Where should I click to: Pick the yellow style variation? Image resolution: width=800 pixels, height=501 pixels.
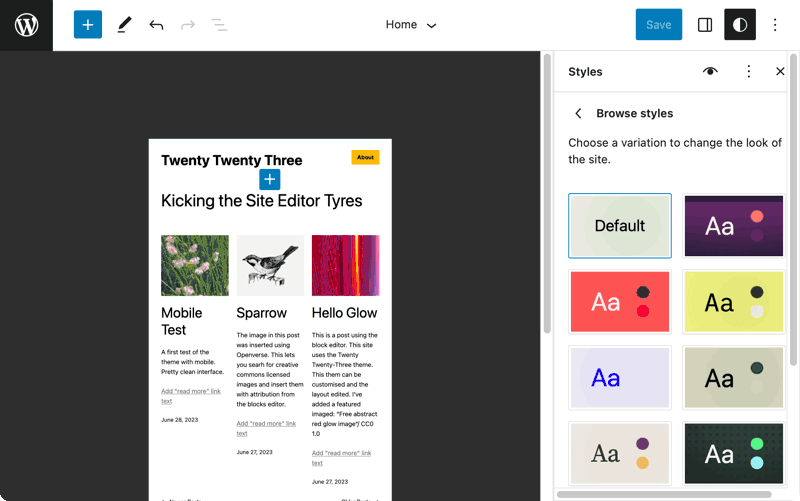click(x=734, y=302)
